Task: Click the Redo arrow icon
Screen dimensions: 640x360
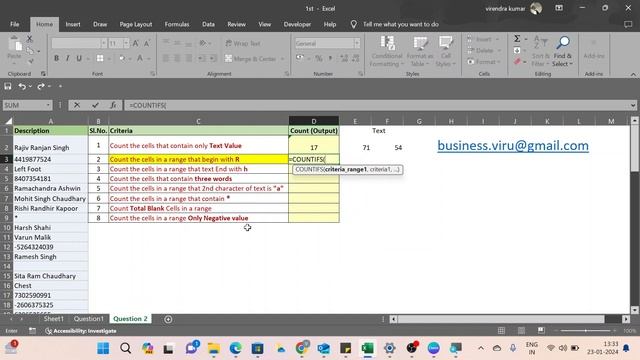Action: [41, 86]
